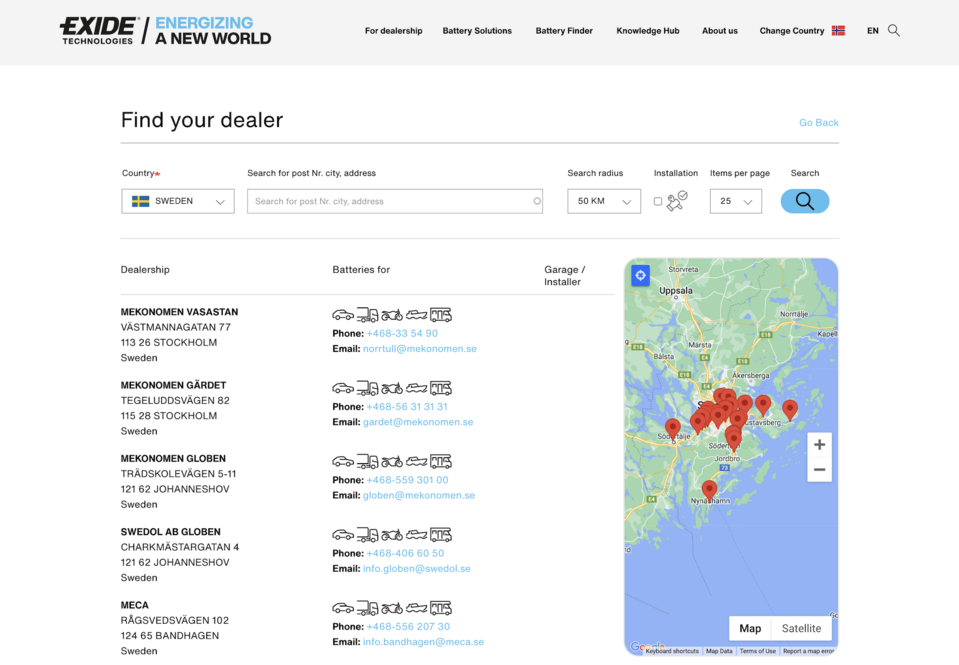Select the map pin near Södertälje
Image resolution: width=959 pixels, height=665 pixels.
(673, 428)
